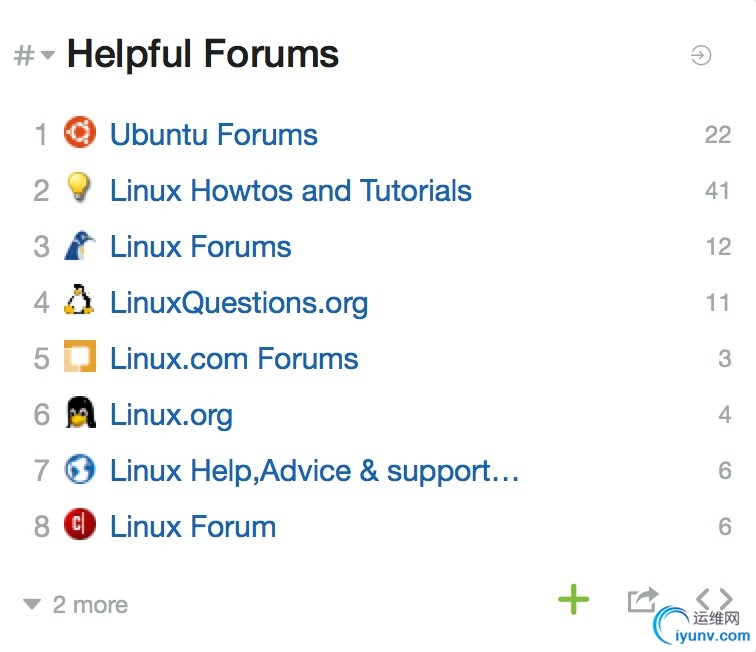Click the circled arrow icon near title

coord(701,56)
